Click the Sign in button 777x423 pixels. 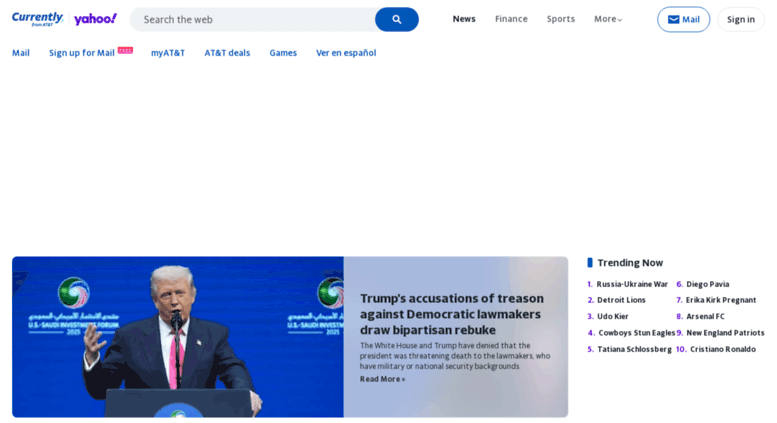click(741, 19)
